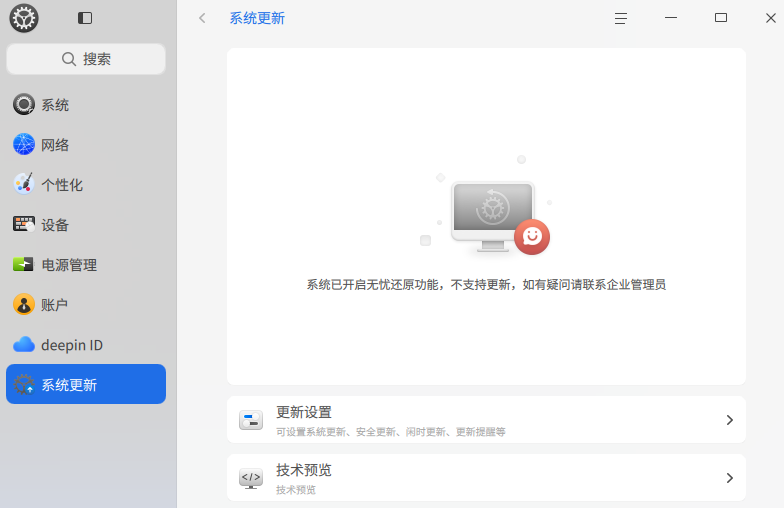Viewport: 784px width, 508px height.
Task: Select 系统更新 sidebar item
Action: click(86, 384)
